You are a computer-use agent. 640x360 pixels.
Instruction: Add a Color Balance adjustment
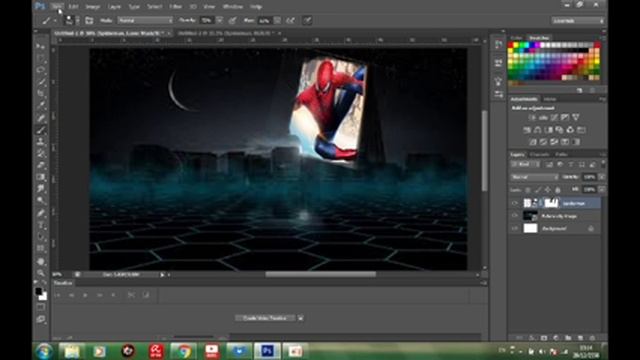[x=538, y=130]
